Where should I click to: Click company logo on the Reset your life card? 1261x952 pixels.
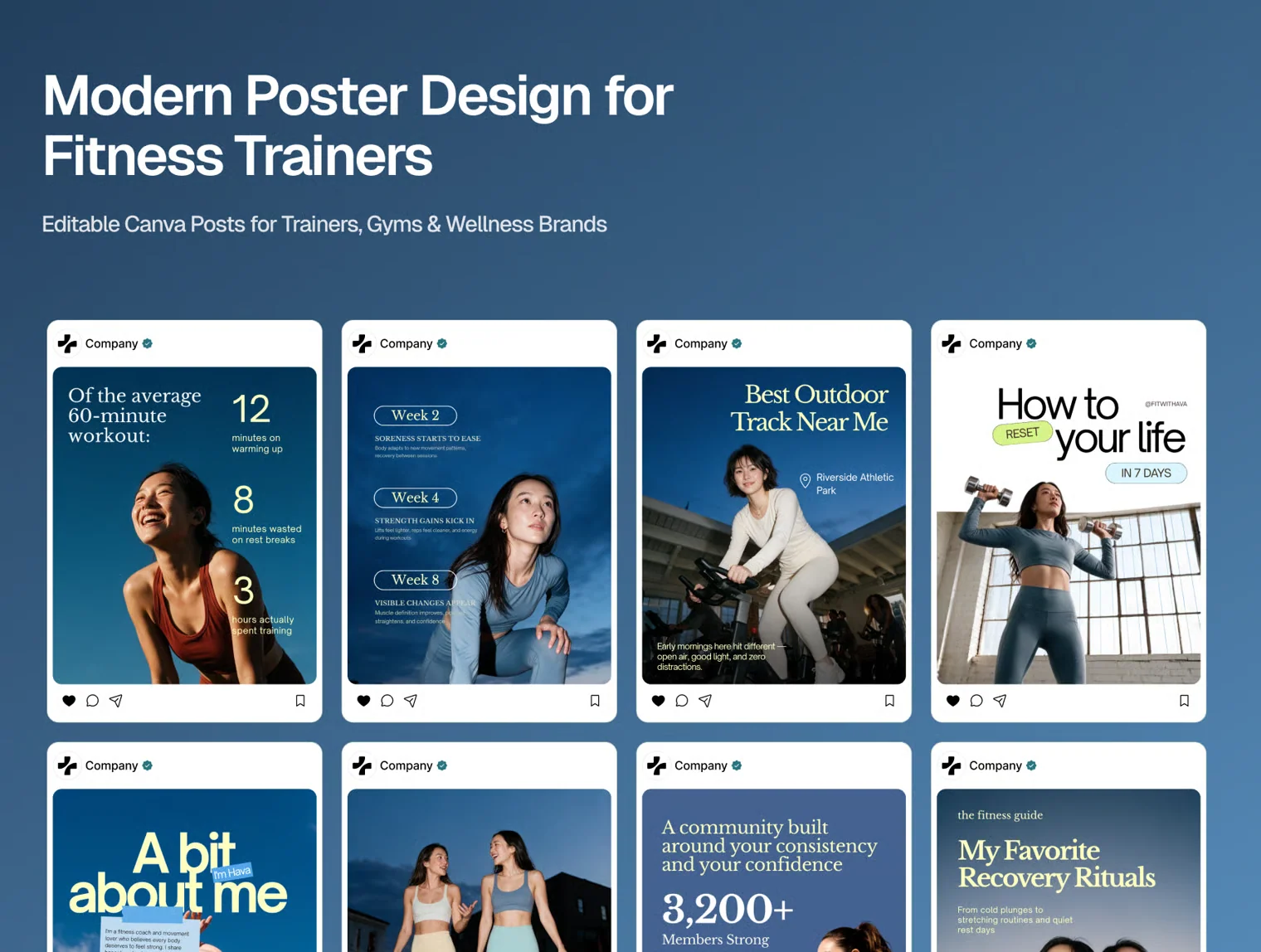(951, 343)
